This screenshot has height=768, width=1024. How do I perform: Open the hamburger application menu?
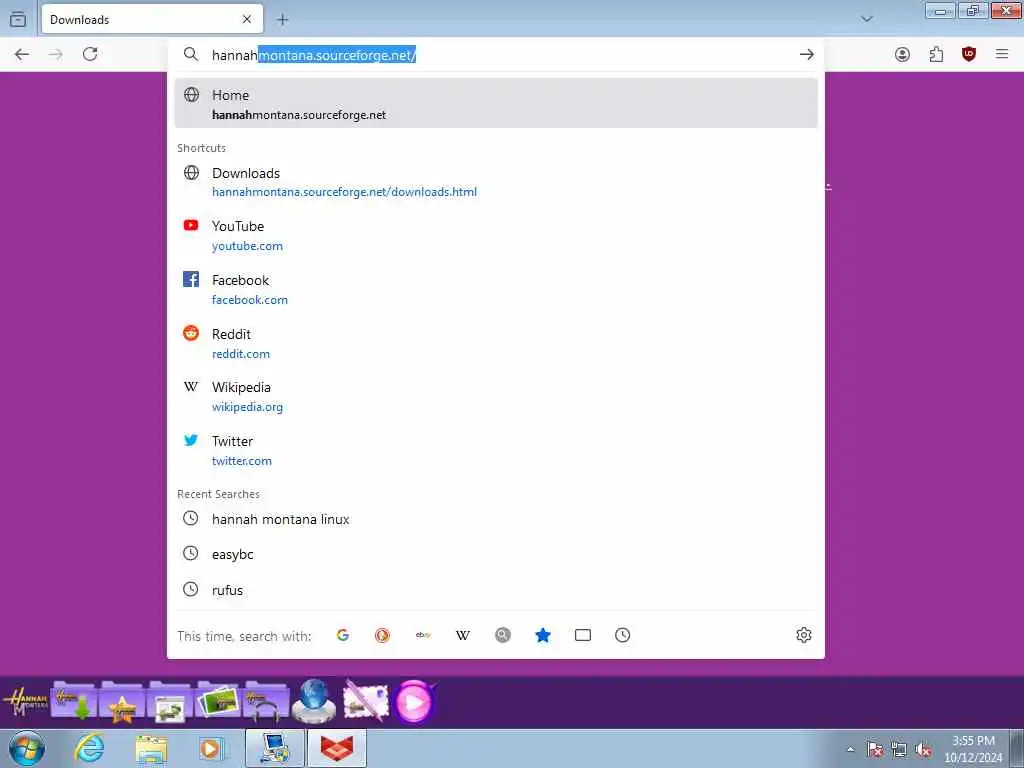coord(1002,54)
